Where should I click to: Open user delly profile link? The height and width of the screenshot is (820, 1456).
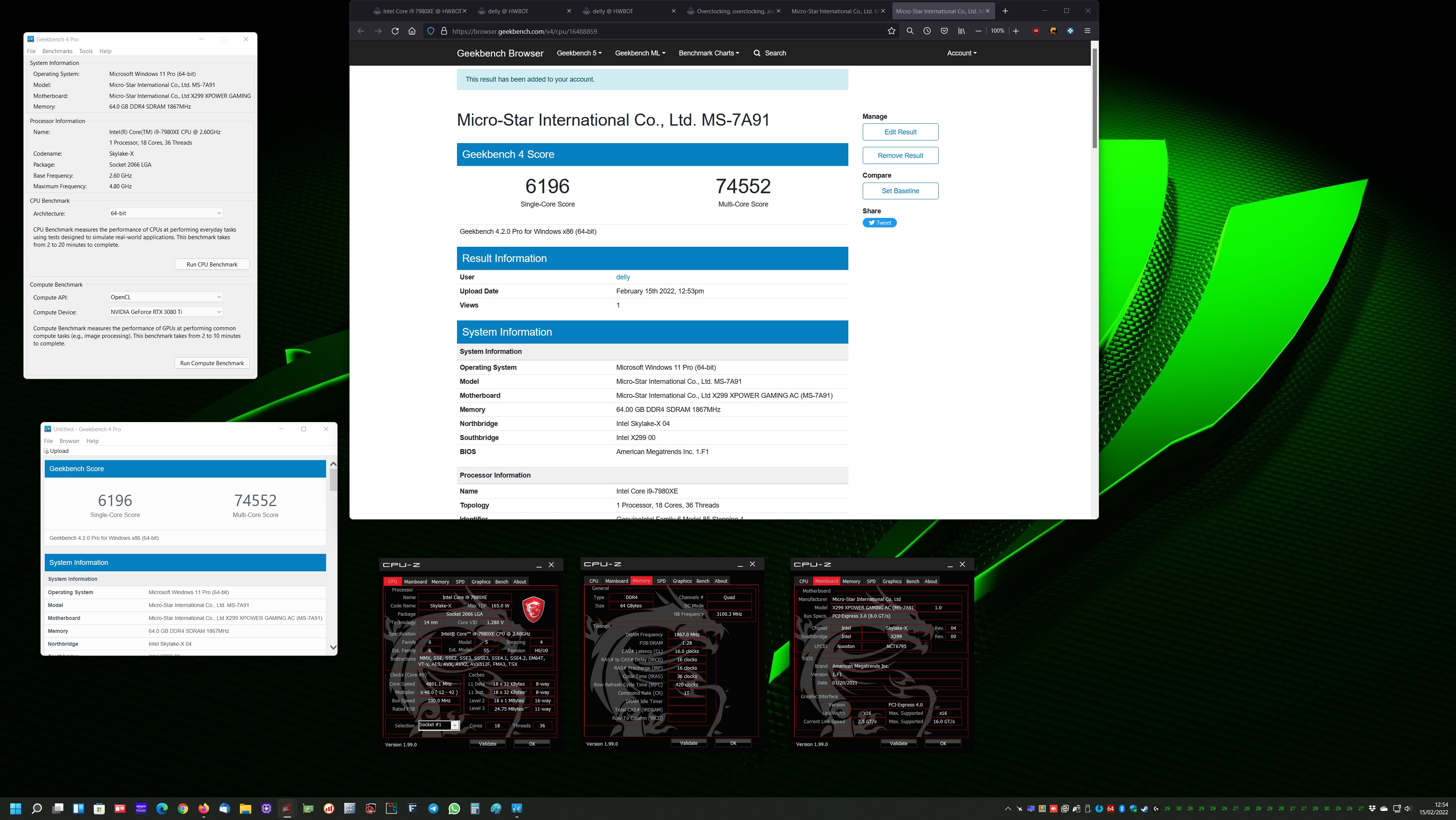point(623,277)
